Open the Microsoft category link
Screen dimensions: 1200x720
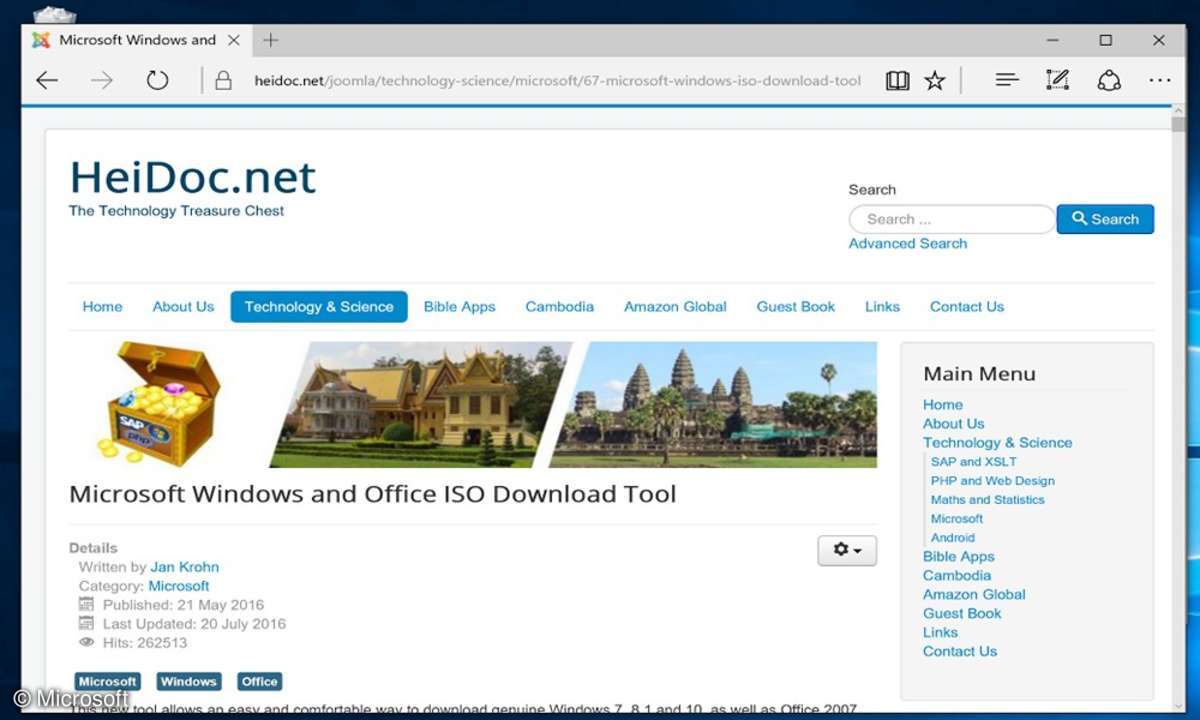click(x=179, y=586)
